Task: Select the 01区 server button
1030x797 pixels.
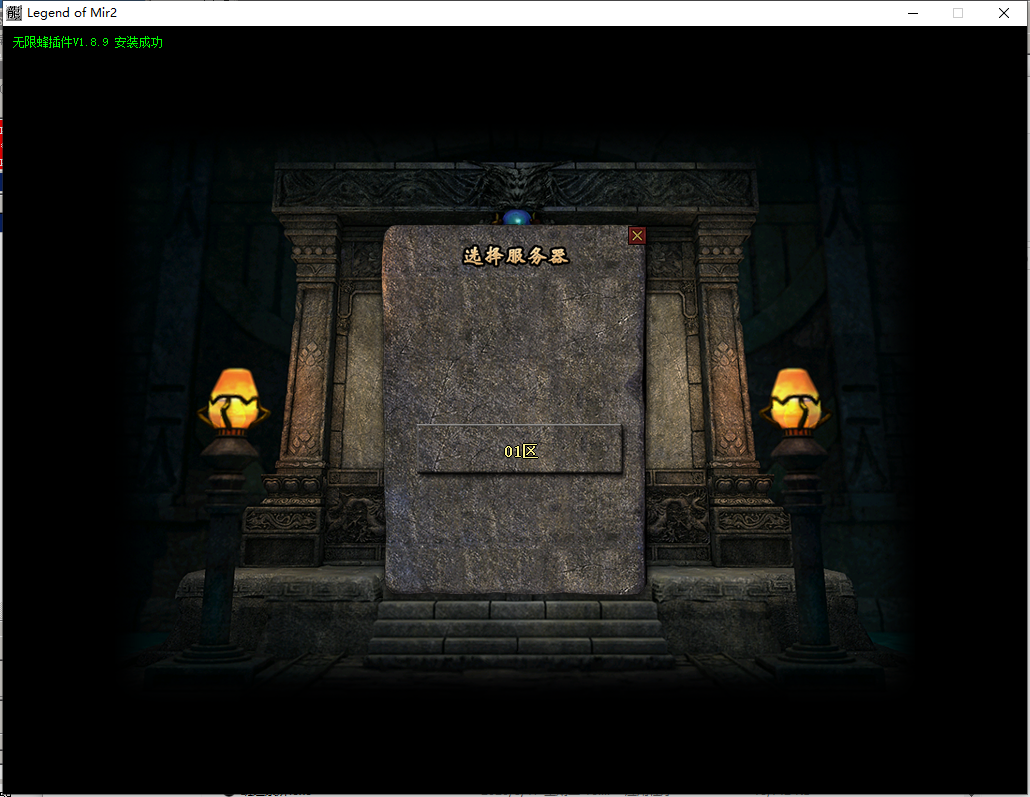Action: click(x=519, y=450)
